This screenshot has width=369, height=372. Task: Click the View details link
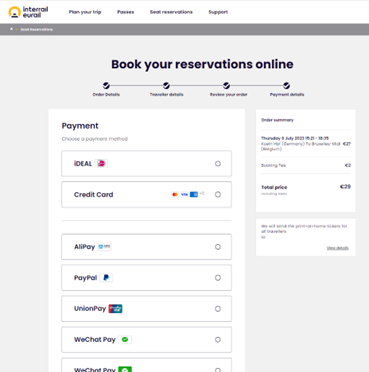pos(338,248)
